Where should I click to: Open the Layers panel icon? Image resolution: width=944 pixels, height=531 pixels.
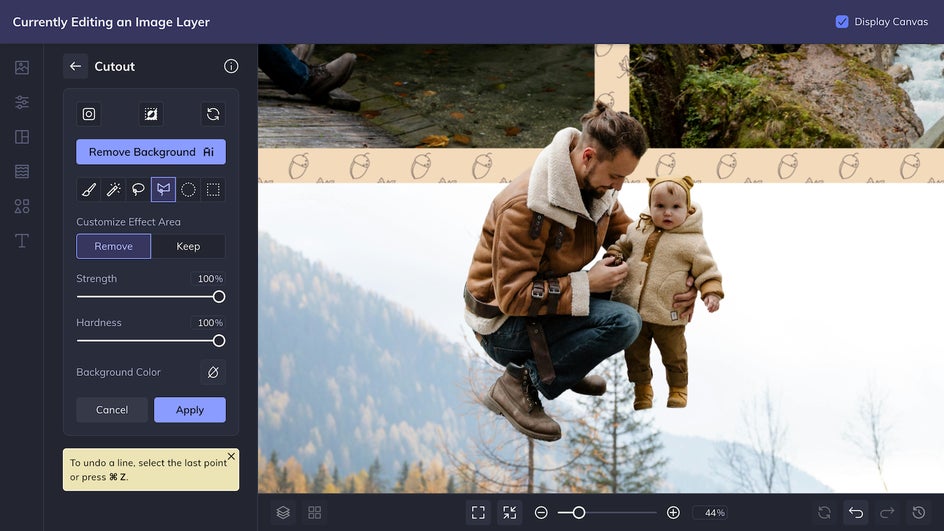[x=283, y=512]
